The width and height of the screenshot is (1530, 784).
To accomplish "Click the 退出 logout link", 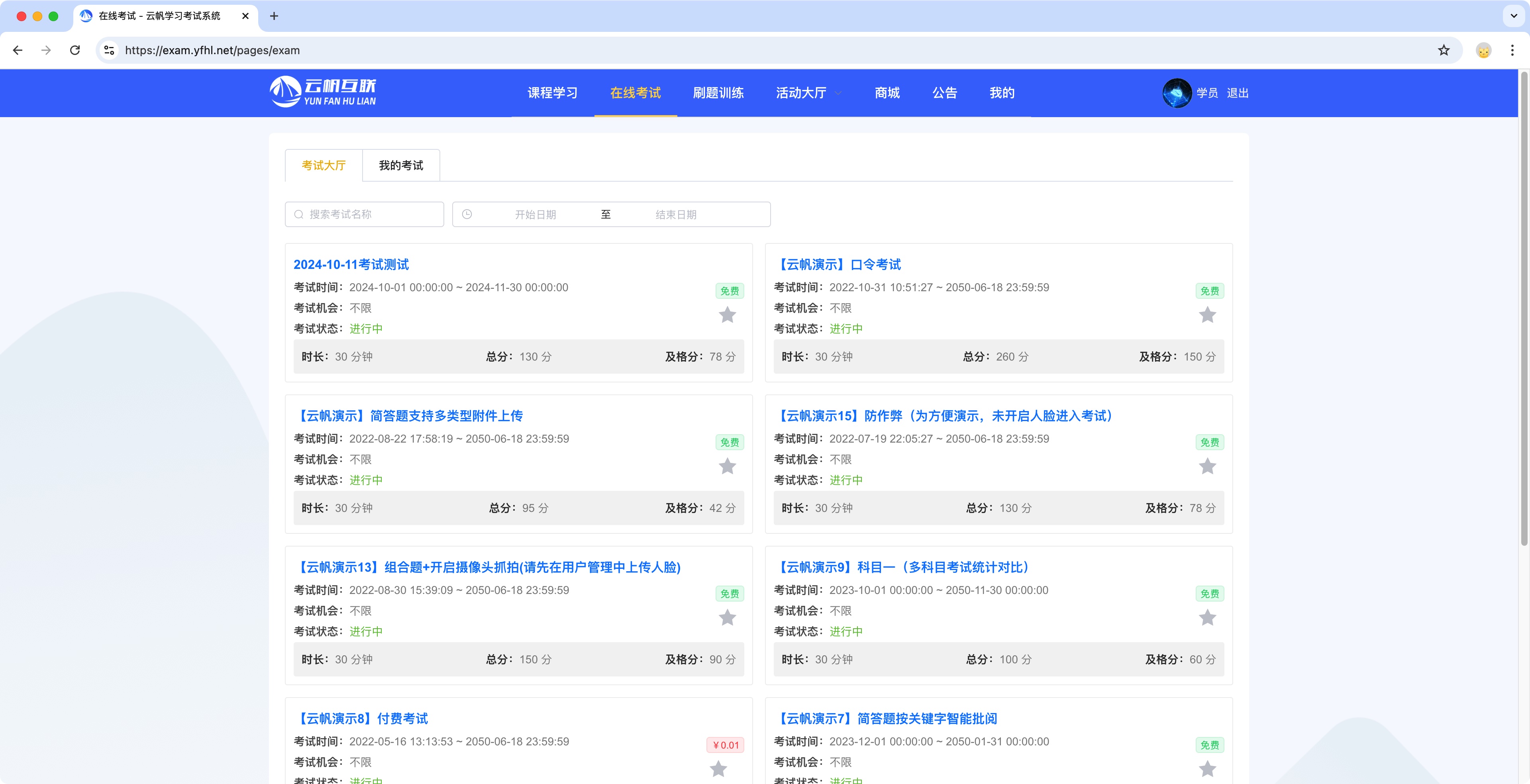I will 1237,93.
